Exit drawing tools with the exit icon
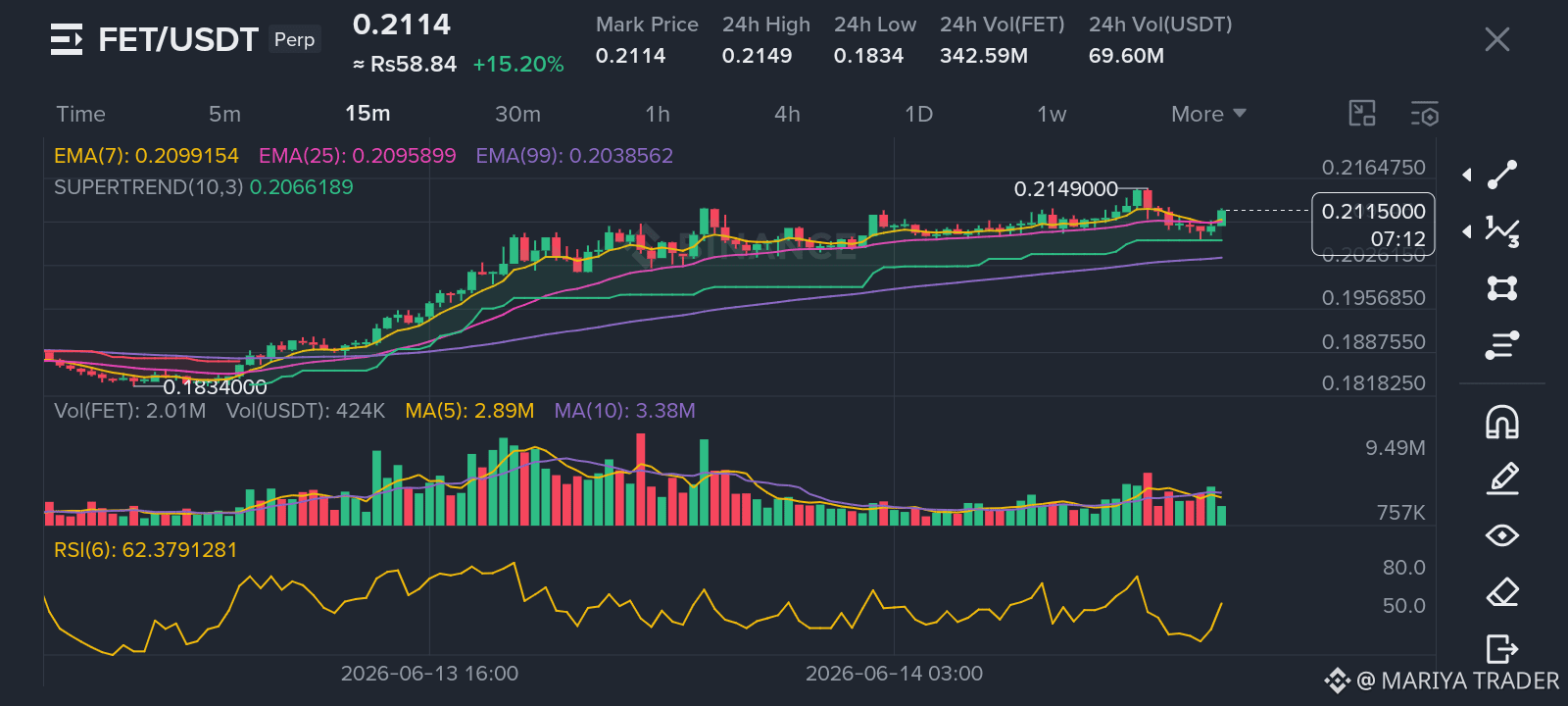1568x706 pixels. pyautogui.click(x=1502, y=649)
